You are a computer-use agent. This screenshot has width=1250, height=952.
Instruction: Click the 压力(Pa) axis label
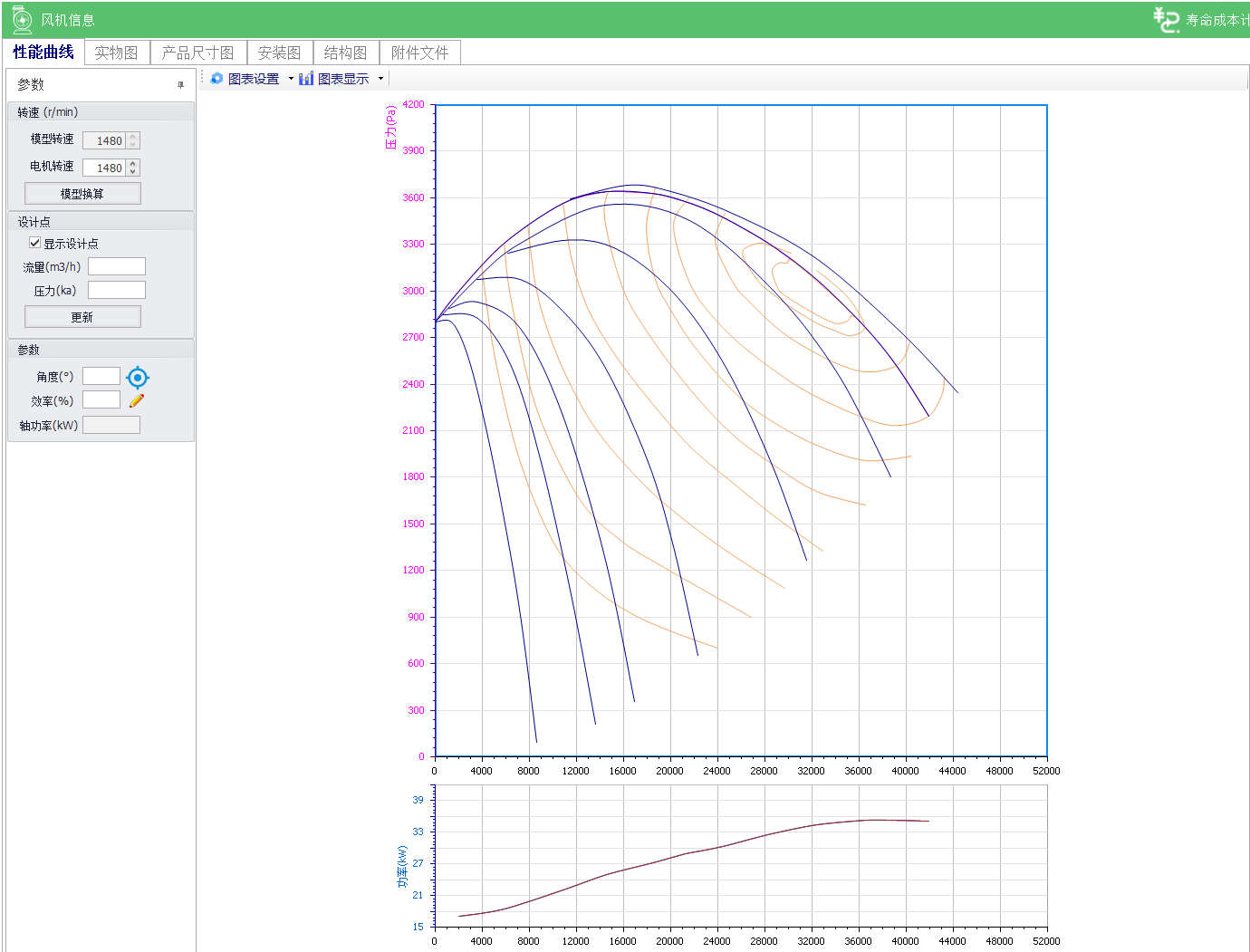pyautogui.click(x=391, y=128)
